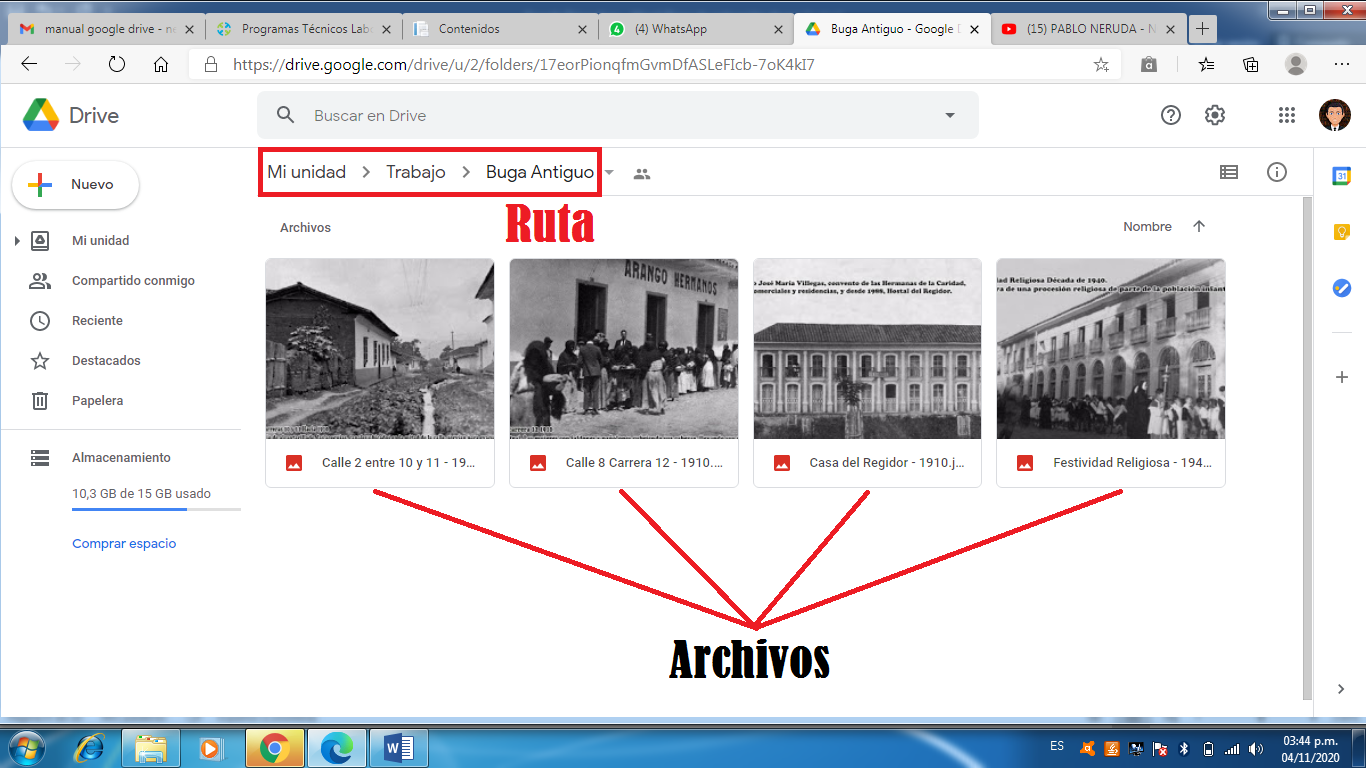1366x768 pixels.
Task: Collapse the right side panel chevron
Action: pos(1341,689)
